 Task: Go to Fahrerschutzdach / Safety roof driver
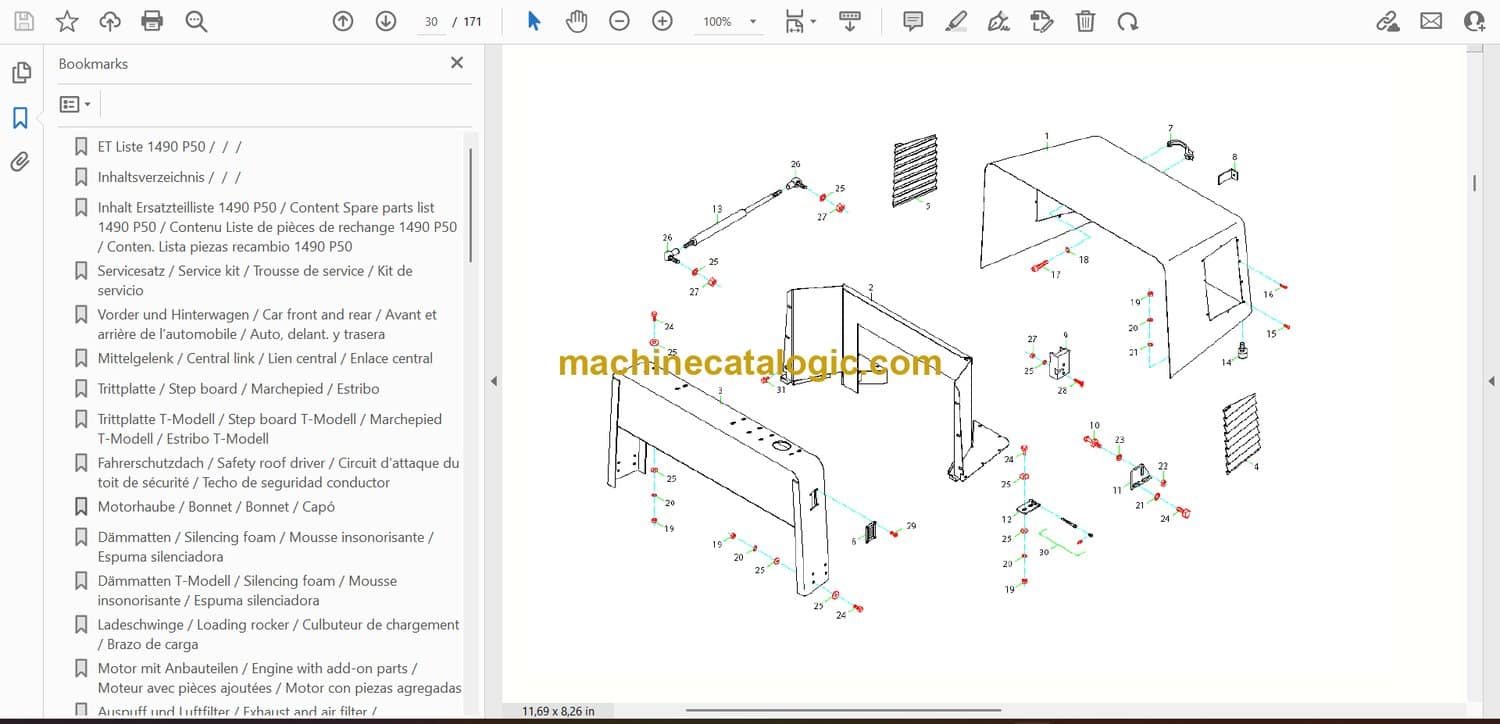coord(278,473)
